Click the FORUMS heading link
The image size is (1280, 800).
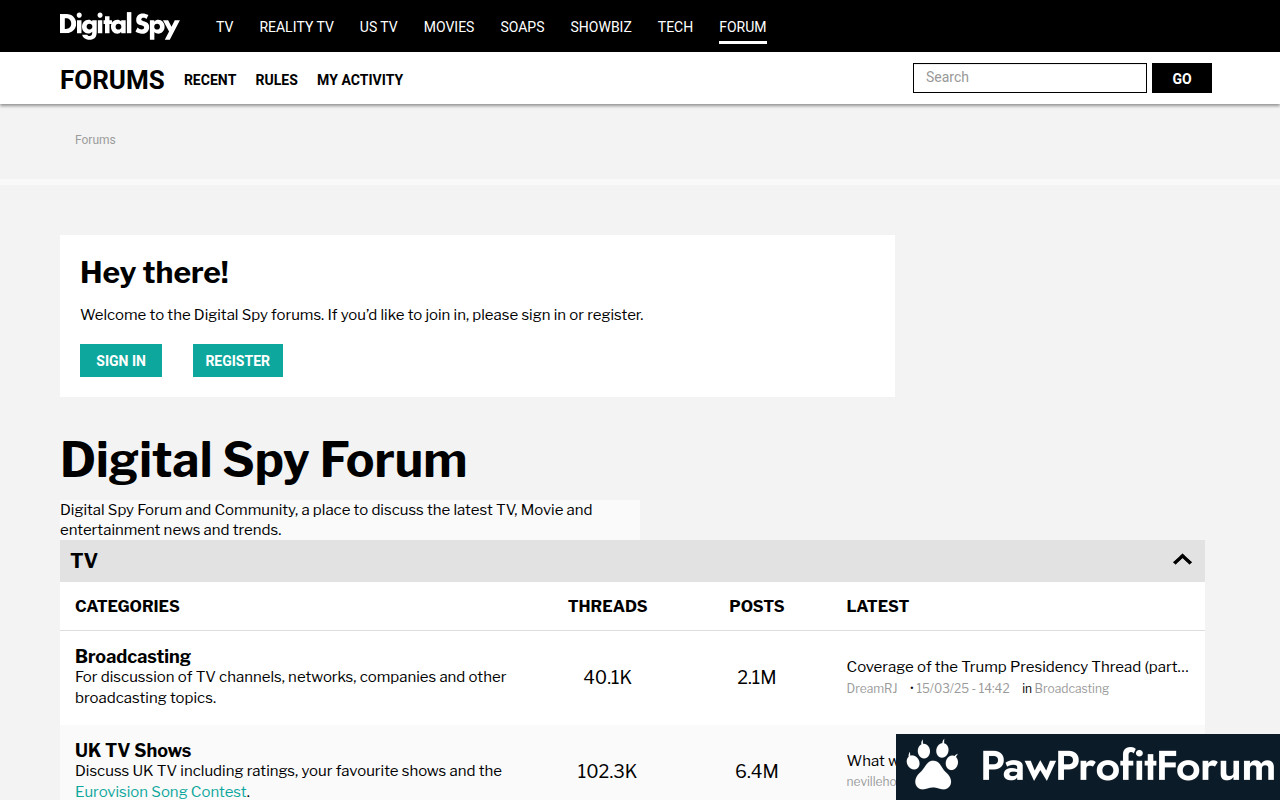pos(112,80)
